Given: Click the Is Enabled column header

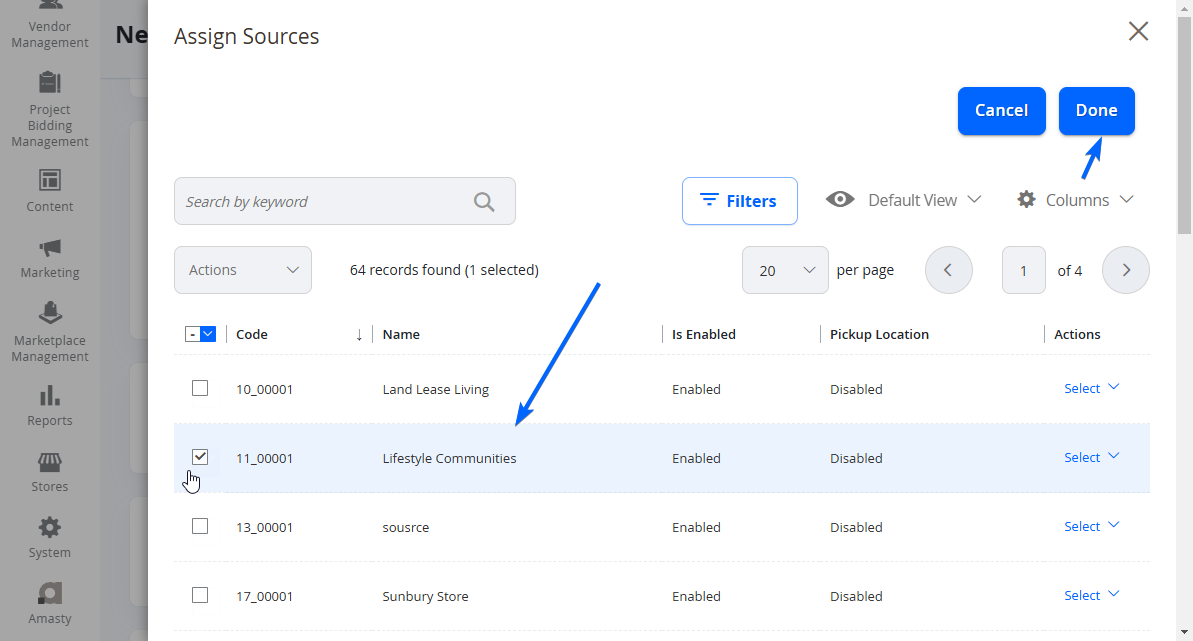Looking at the screenshot, I should (703, 334).
